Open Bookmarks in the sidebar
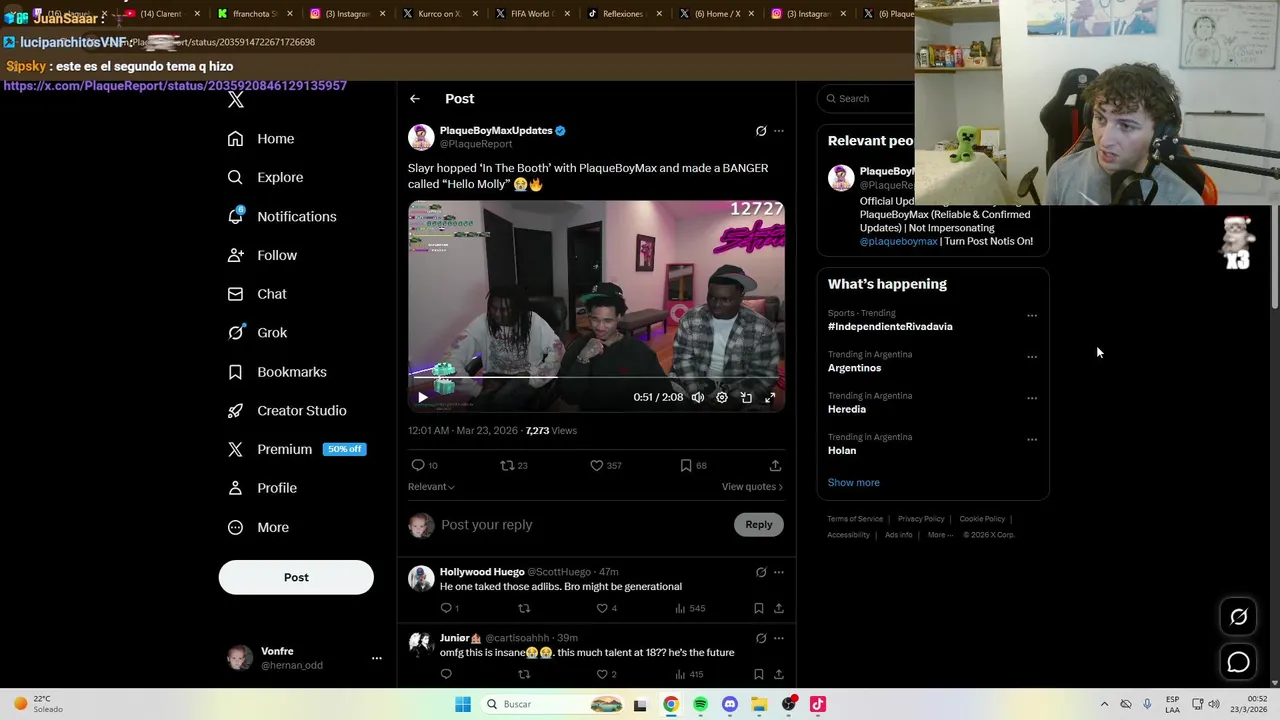 click(x=276, y=372)
